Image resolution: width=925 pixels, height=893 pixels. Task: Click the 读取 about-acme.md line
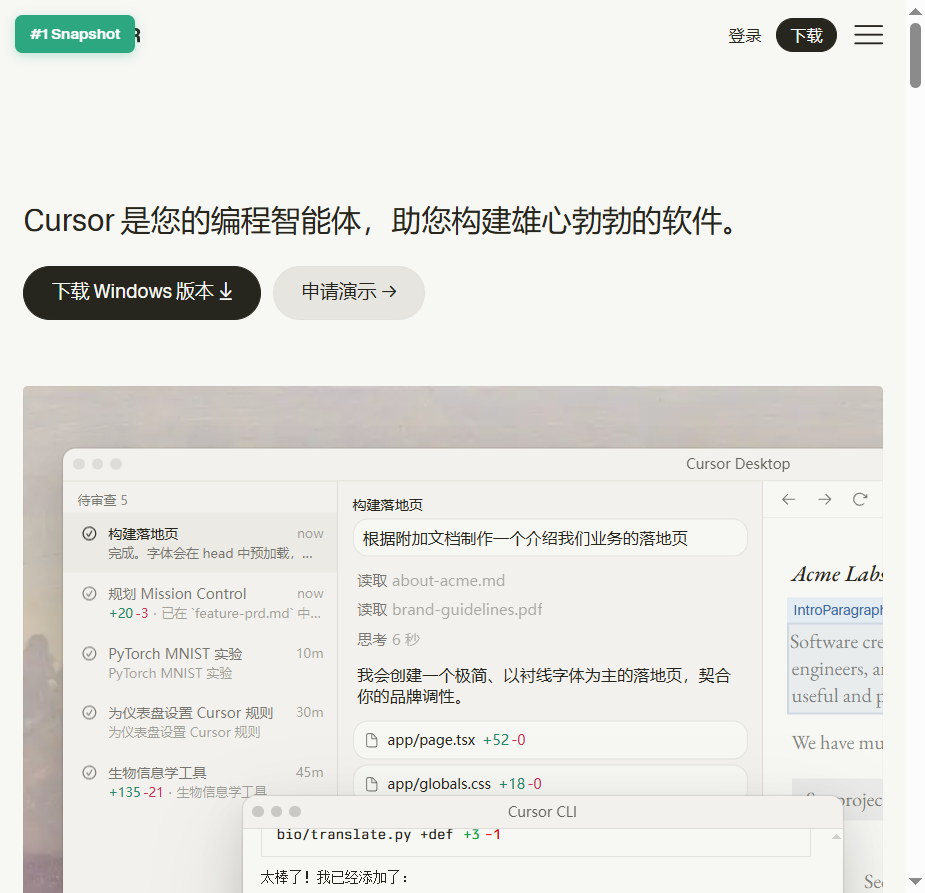pyautogui.click(x=431, y=580)
